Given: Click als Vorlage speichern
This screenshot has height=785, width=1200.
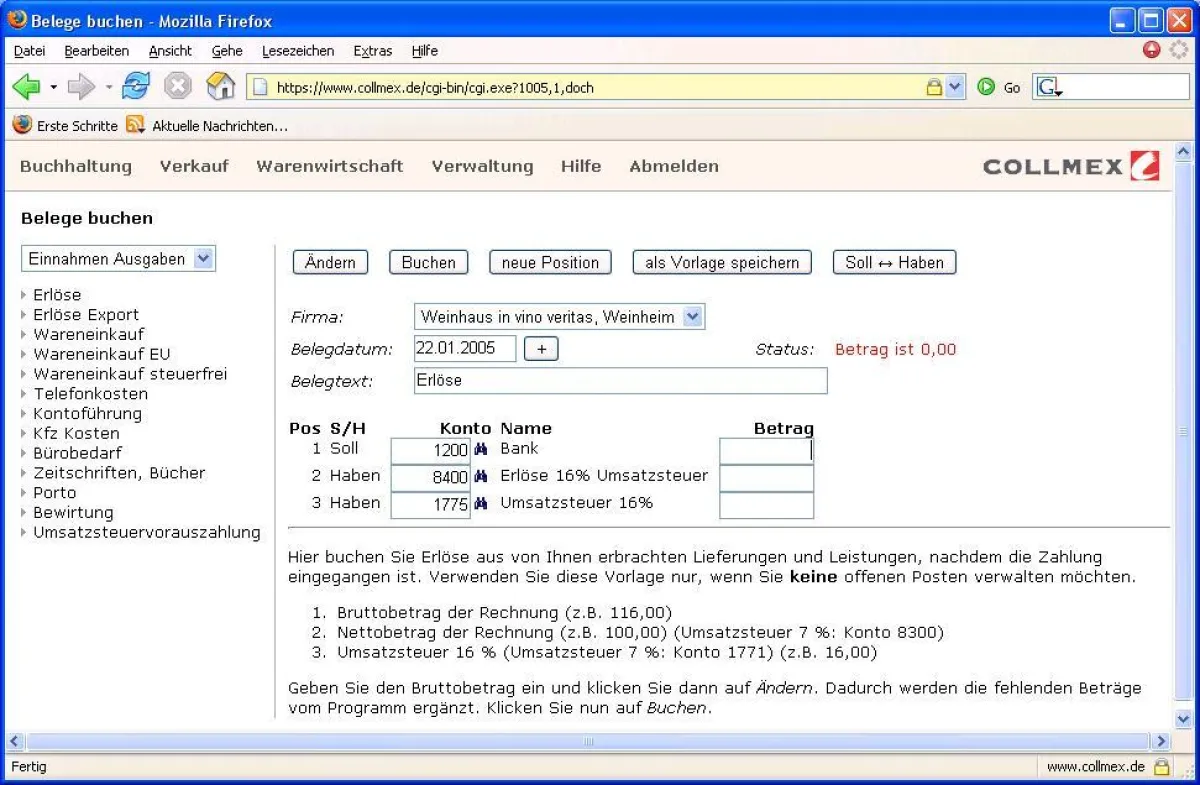Looking at the screenshot, I should 721,262.
